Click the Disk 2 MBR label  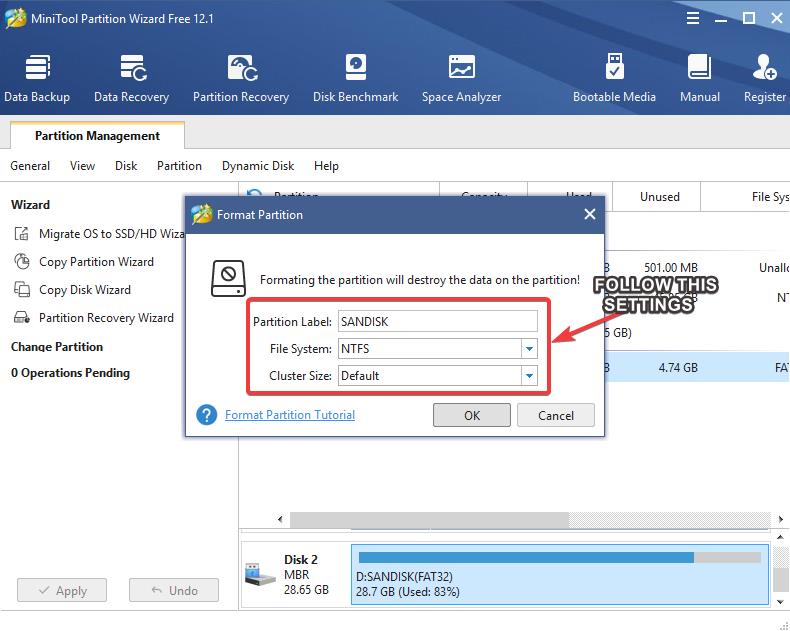click(x=301, y=575)
